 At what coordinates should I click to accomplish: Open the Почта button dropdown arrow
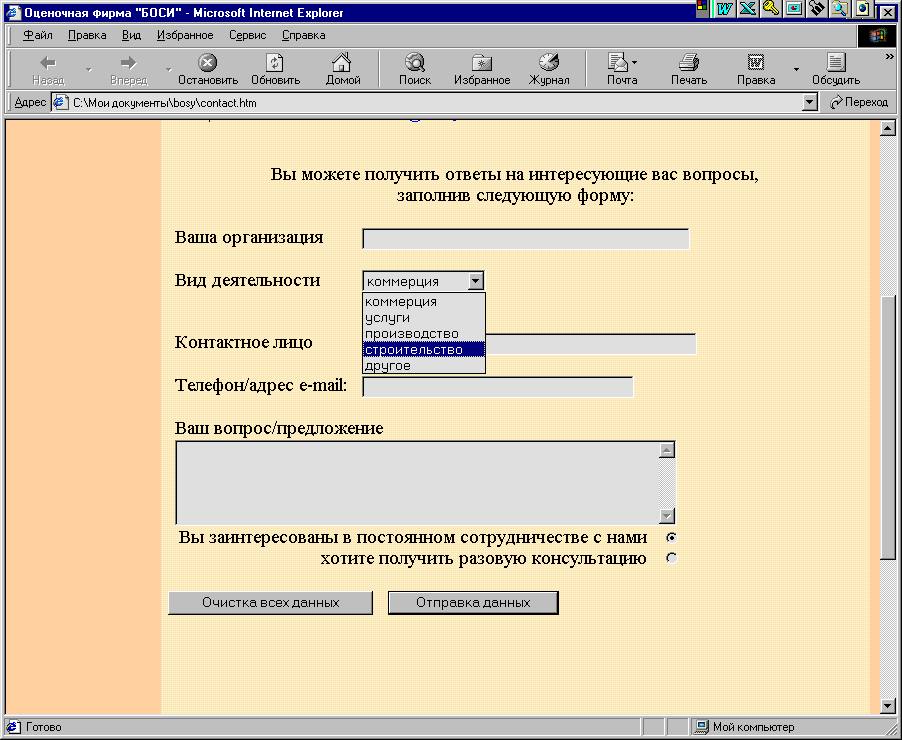(x=635, y=62)
